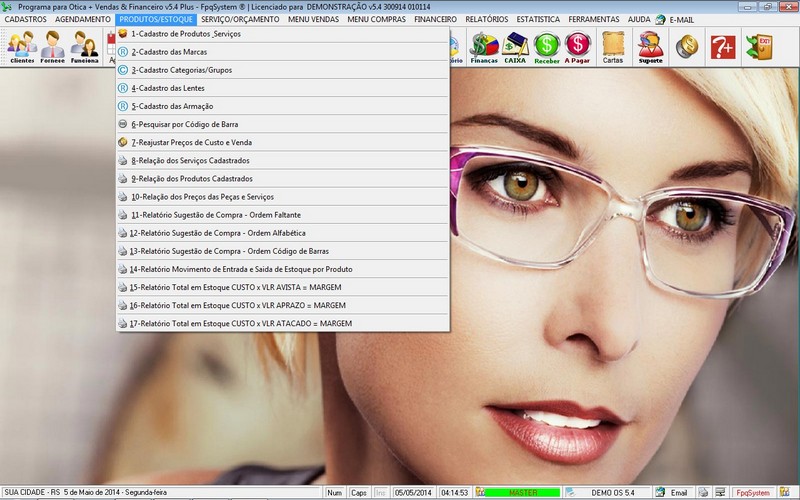Screen dimensions: 800x500
Task: Open the FERRAMENTAS menu
Action: tap(594, 19)
